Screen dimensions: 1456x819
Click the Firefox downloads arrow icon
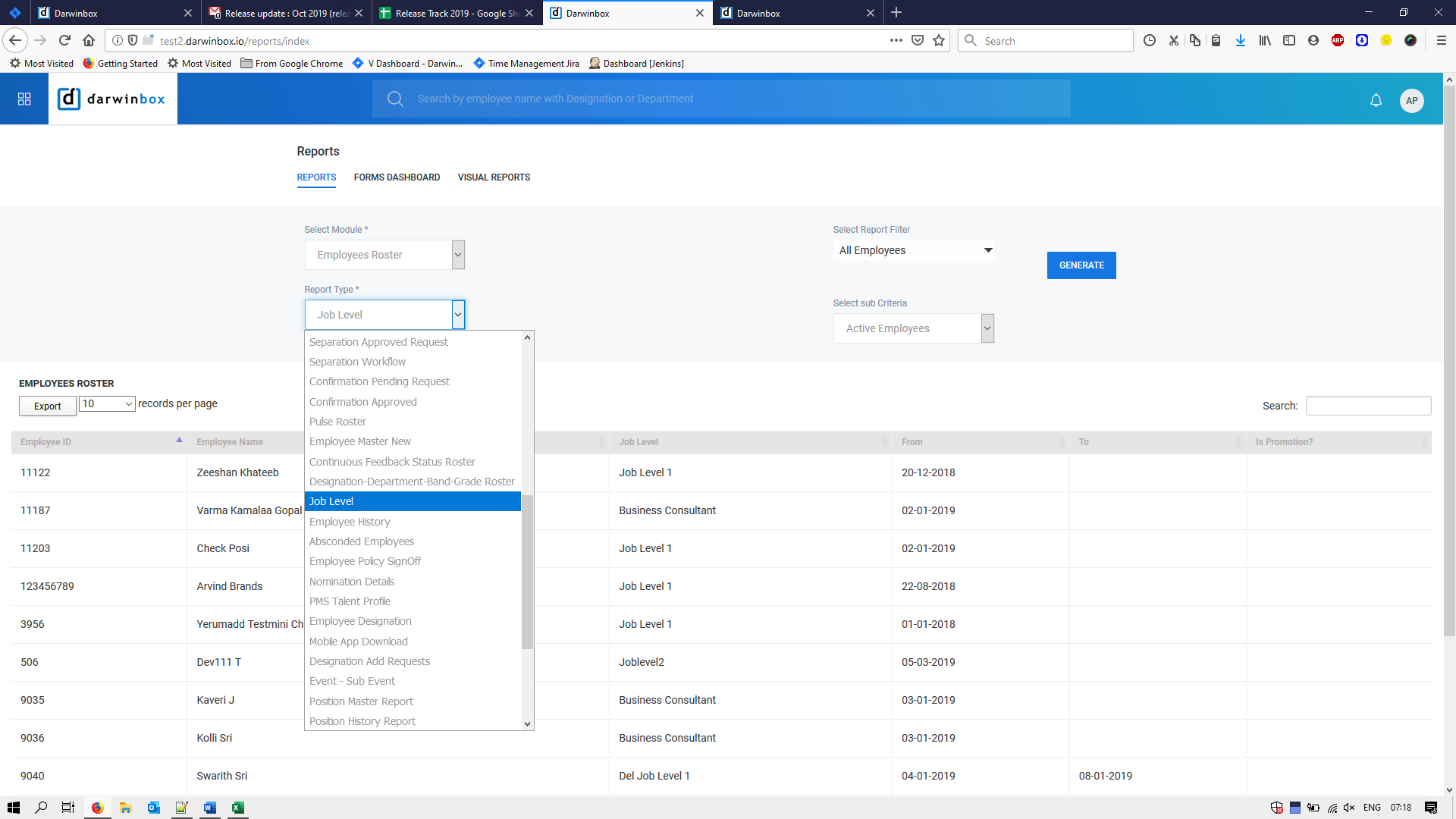click(x=1240, y=40)
